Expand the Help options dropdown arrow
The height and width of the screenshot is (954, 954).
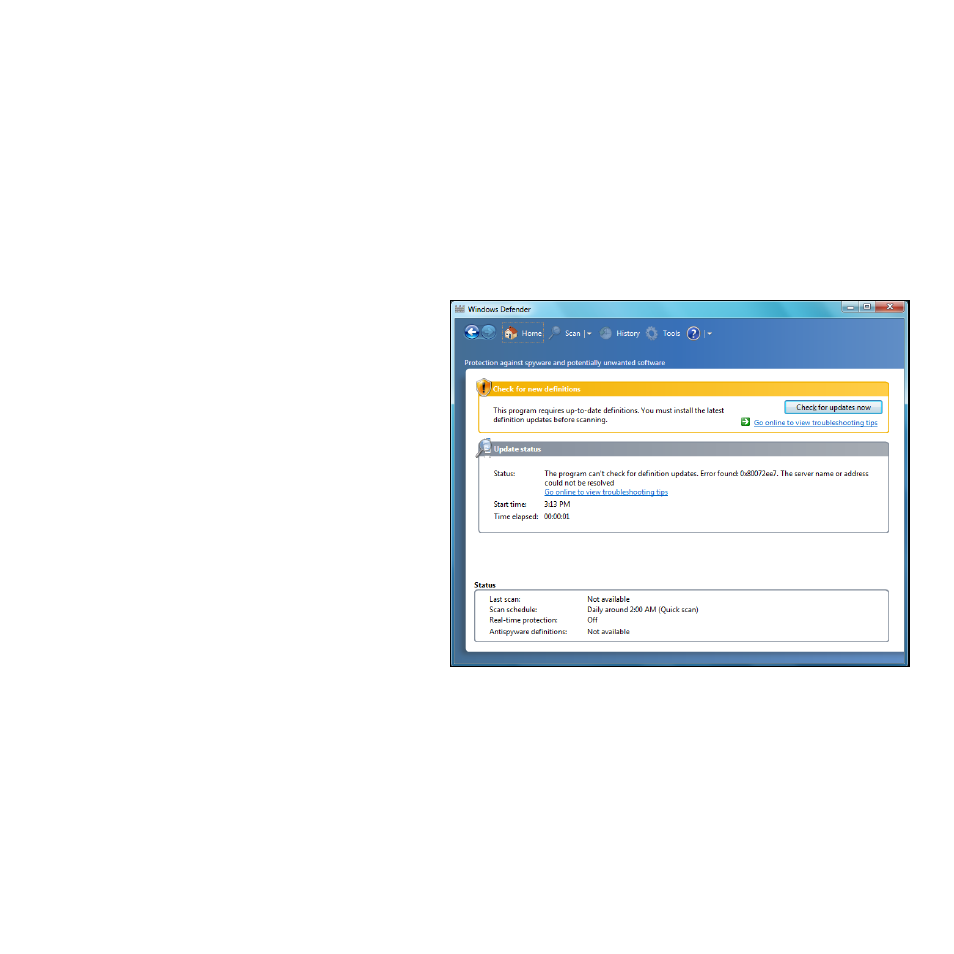(x=709, y=334)
